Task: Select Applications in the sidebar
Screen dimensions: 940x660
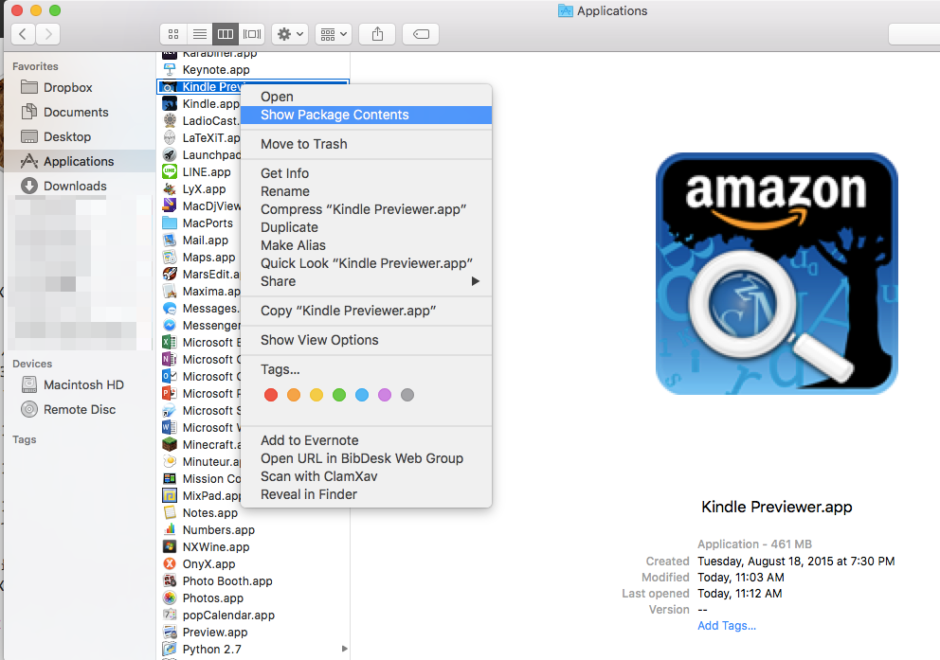Action: 79,161
